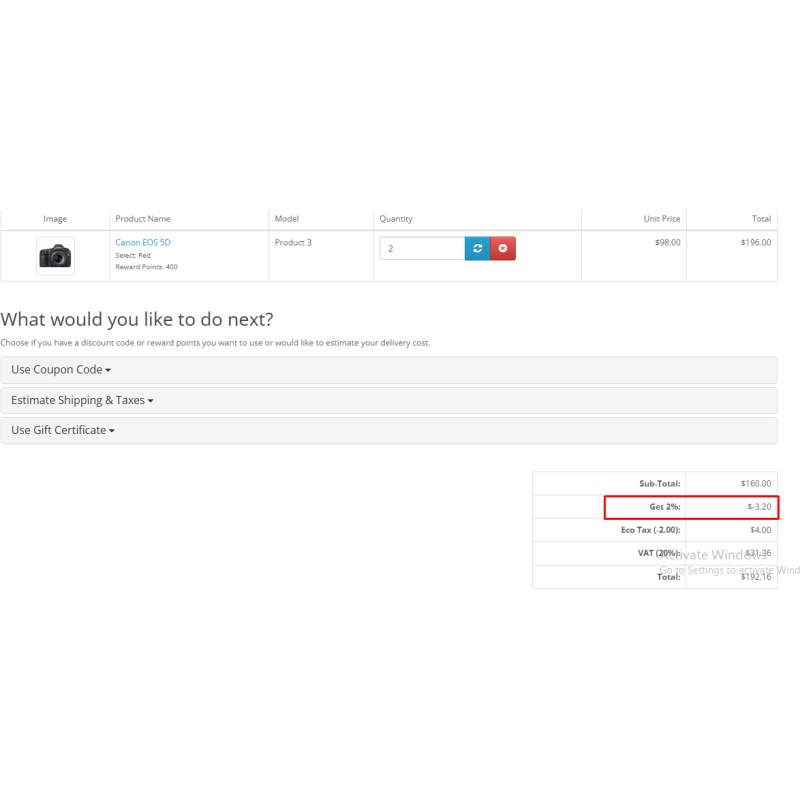Click the Quantity column header
Screen dimensions: 800x800
point(396,219)
